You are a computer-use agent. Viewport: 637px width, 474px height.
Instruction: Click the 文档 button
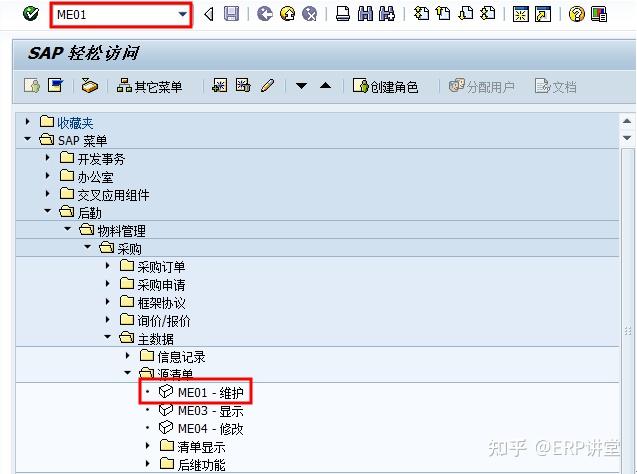point(555,86)
